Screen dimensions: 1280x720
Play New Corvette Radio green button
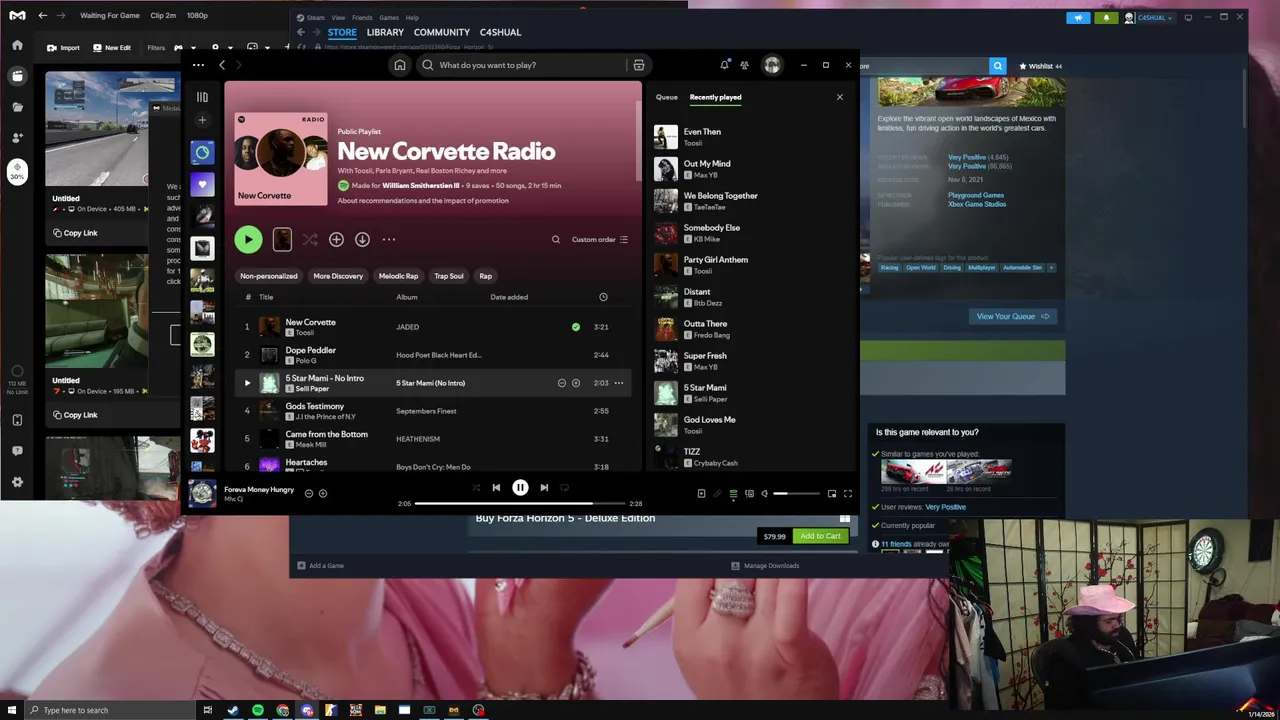(248, 239)
